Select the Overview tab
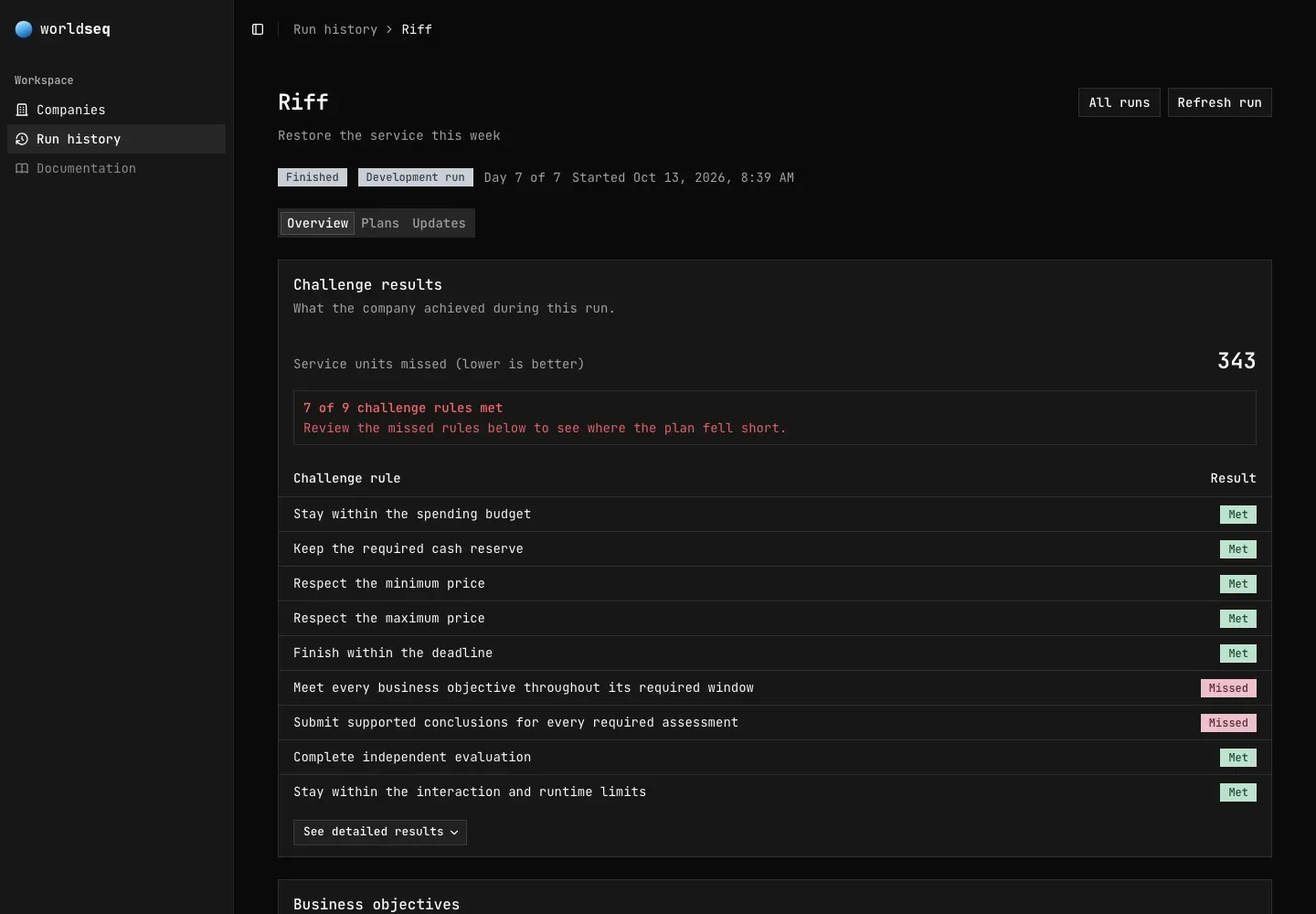 click(x=317, y=223)
